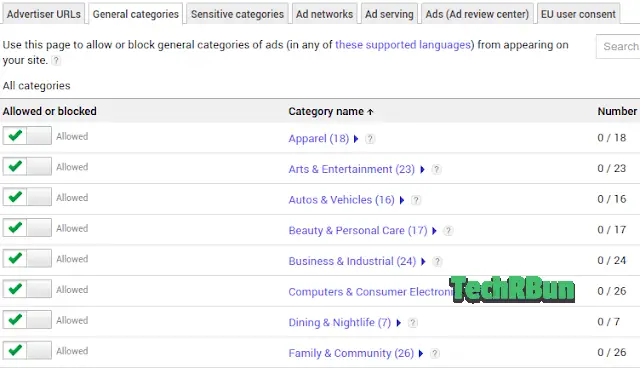Select the '0 / 17' value
Screen dimensions: 640x368
click(x=612, y=230)
